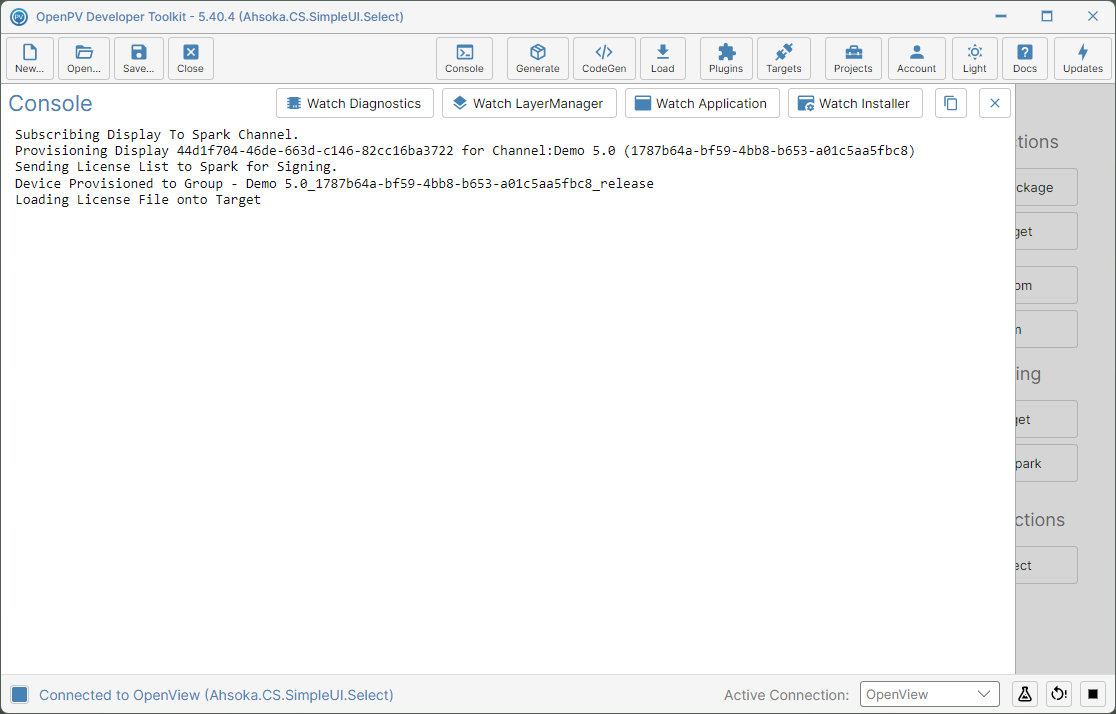Image resolution: width=1116 pixels, height=714 pixels.
Task: Click the "Connected to OpenView" status text
Action: pos(216,695)
